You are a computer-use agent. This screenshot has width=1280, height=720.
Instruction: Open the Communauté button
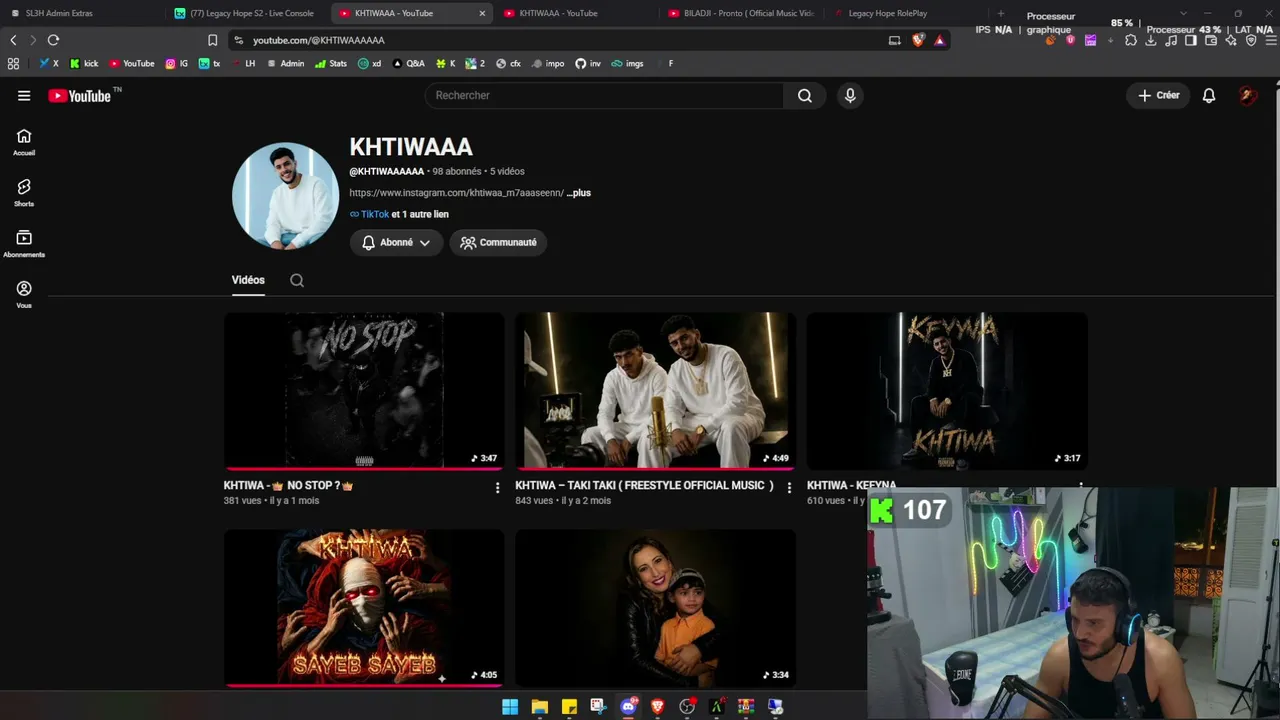[x=498, y=243]
